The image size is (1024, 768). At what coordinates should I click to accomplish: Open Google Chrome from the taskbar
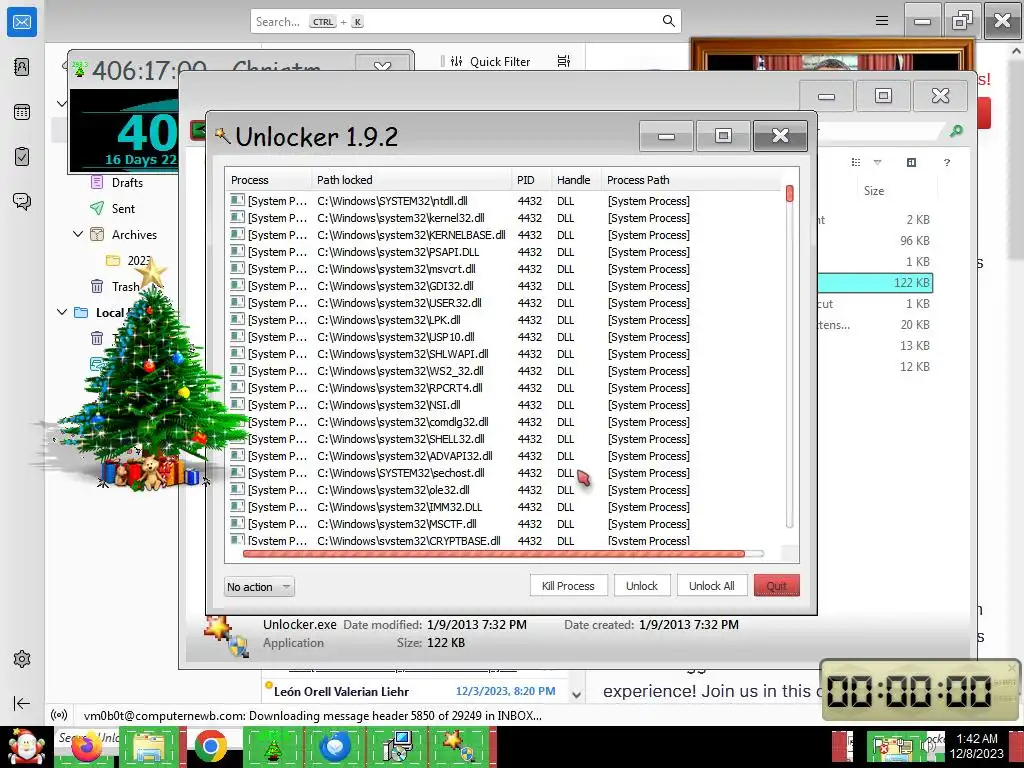click(211, 746)
